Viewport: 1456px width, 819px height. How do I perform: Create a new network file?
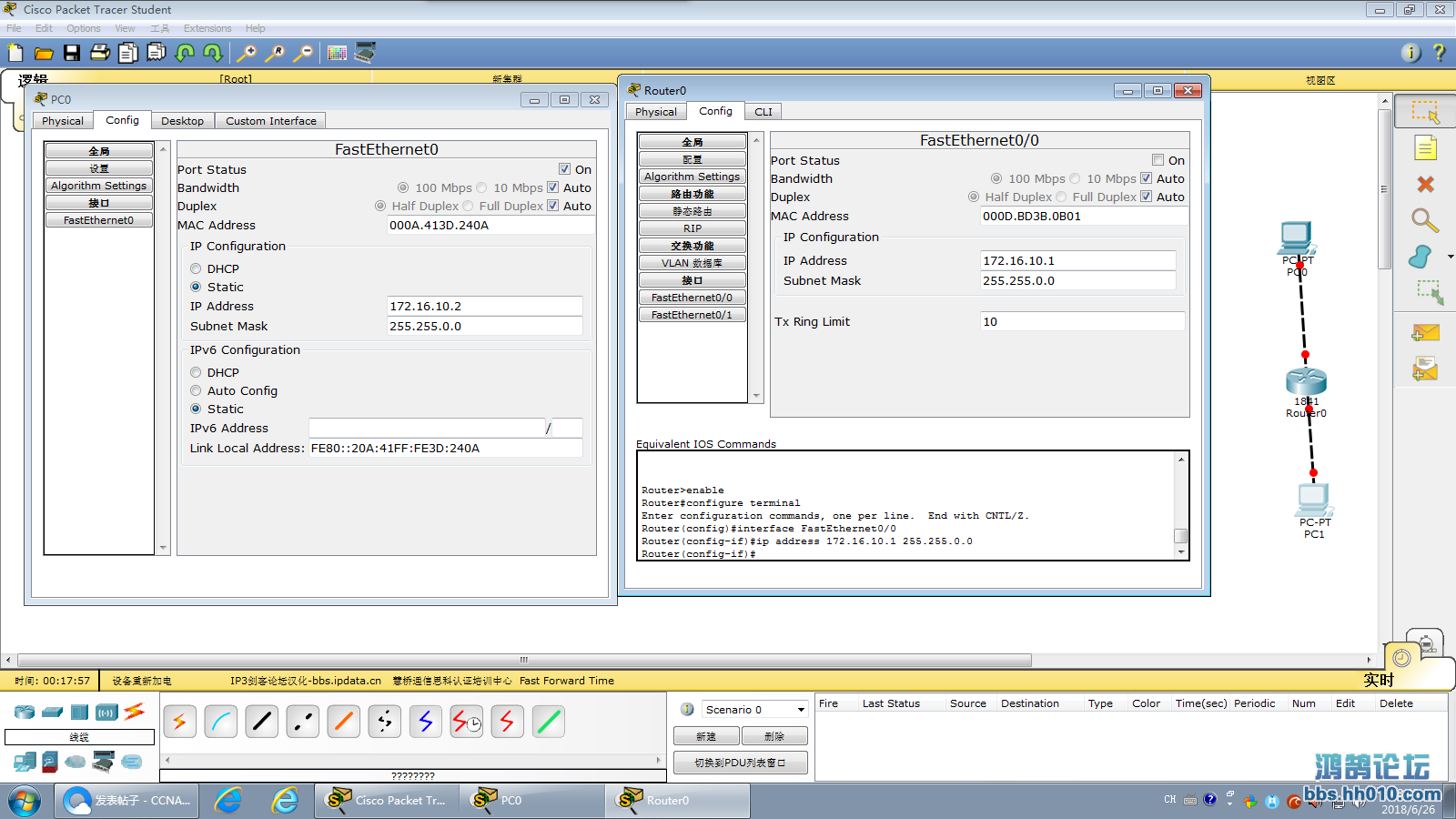pos(15,53)
